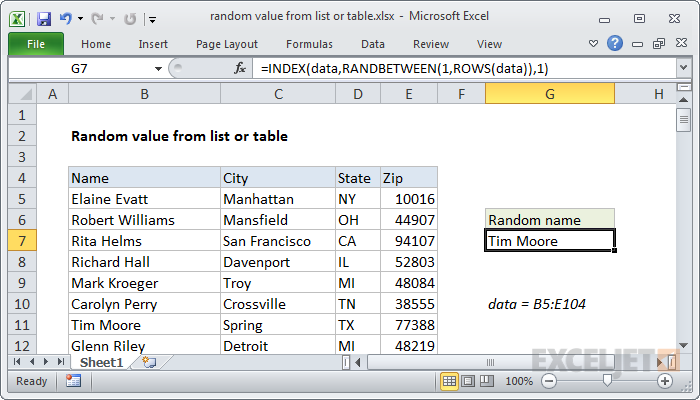Viewport: 700px width, 400px height.
Task: Click the Name Box showing G7
Action: point(79,69)
